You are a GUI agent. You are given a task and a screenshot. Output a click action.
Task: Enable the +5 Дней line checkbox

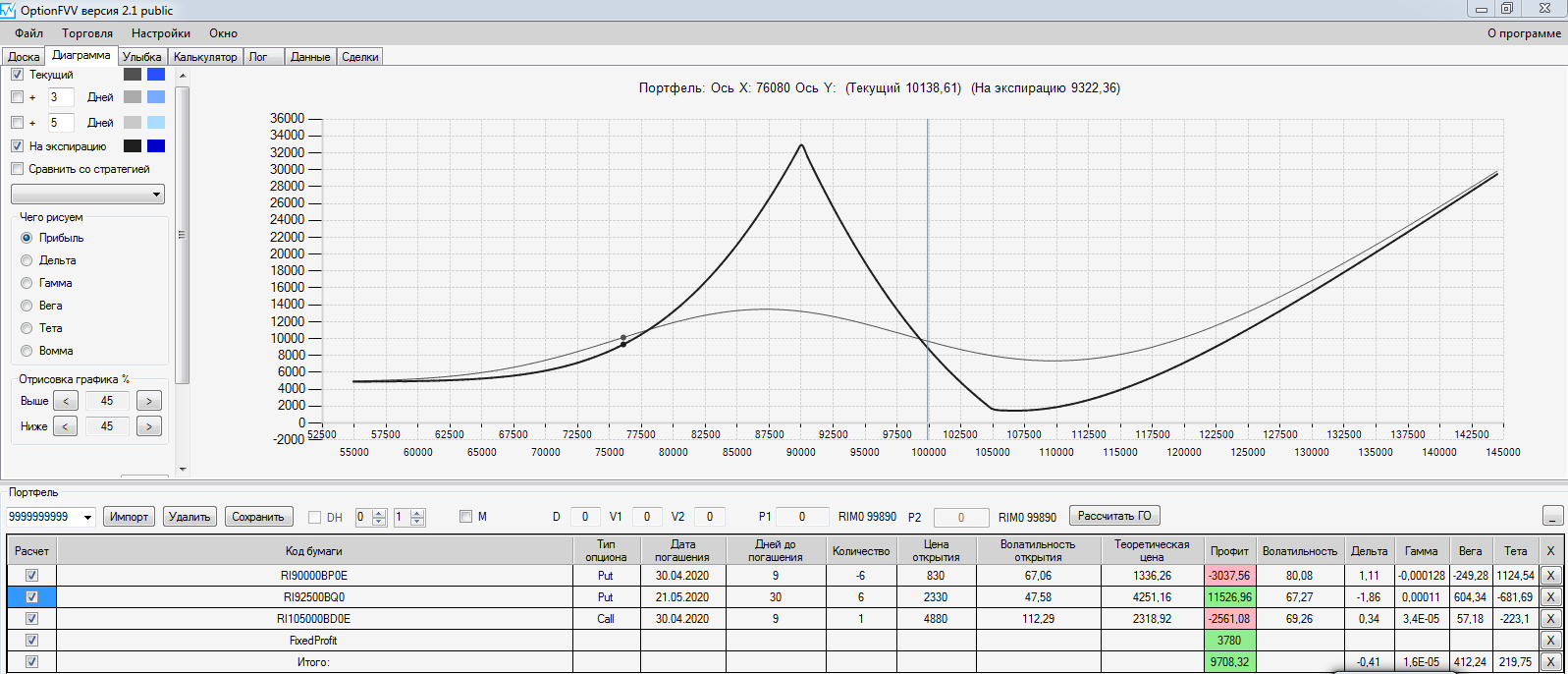click(17, 123)
